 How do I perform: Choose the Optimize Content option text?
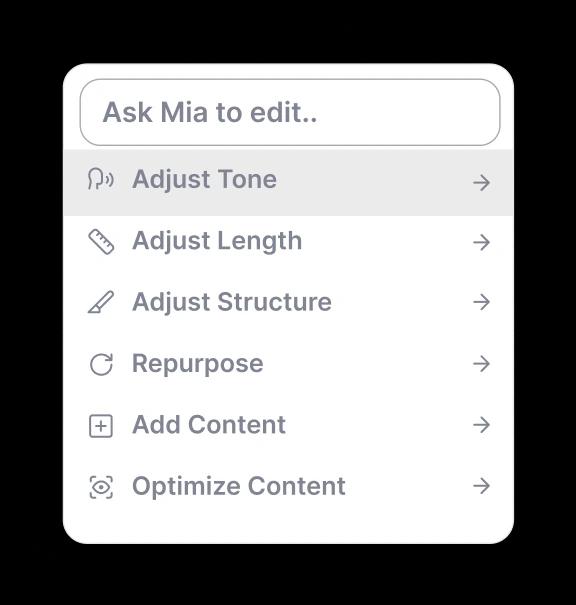(238, 487)
